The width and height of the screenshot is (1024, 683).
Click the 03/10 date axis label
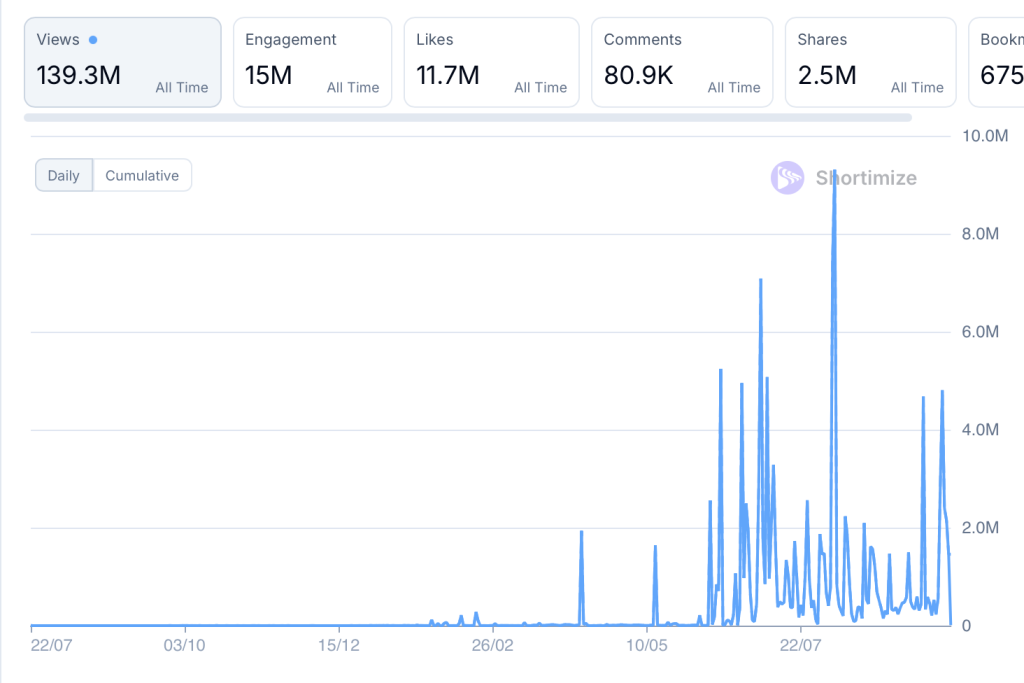tap(184, 645)
